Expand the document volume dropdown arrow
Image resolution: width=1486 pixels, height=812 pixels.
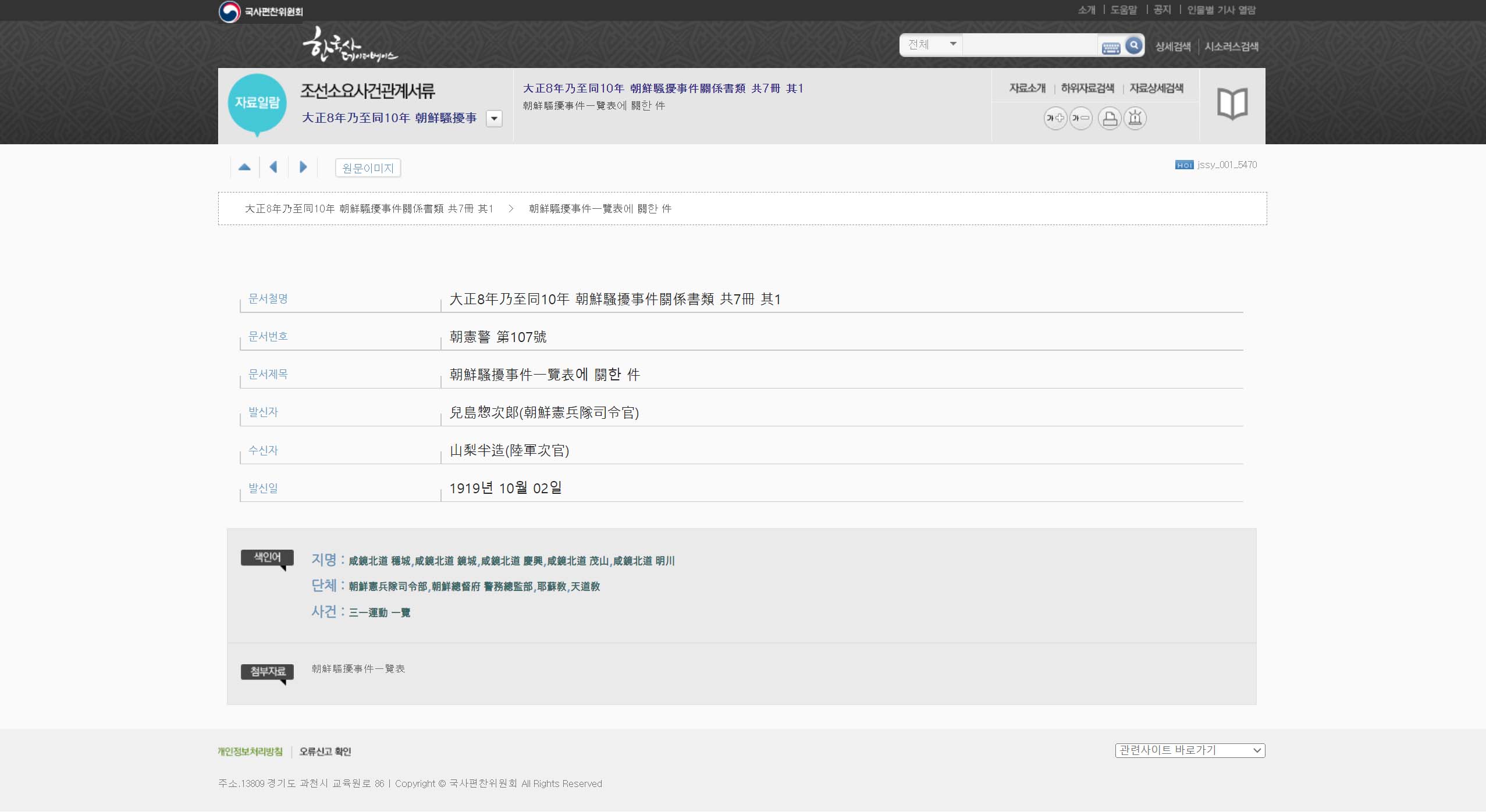coord(494,119)
